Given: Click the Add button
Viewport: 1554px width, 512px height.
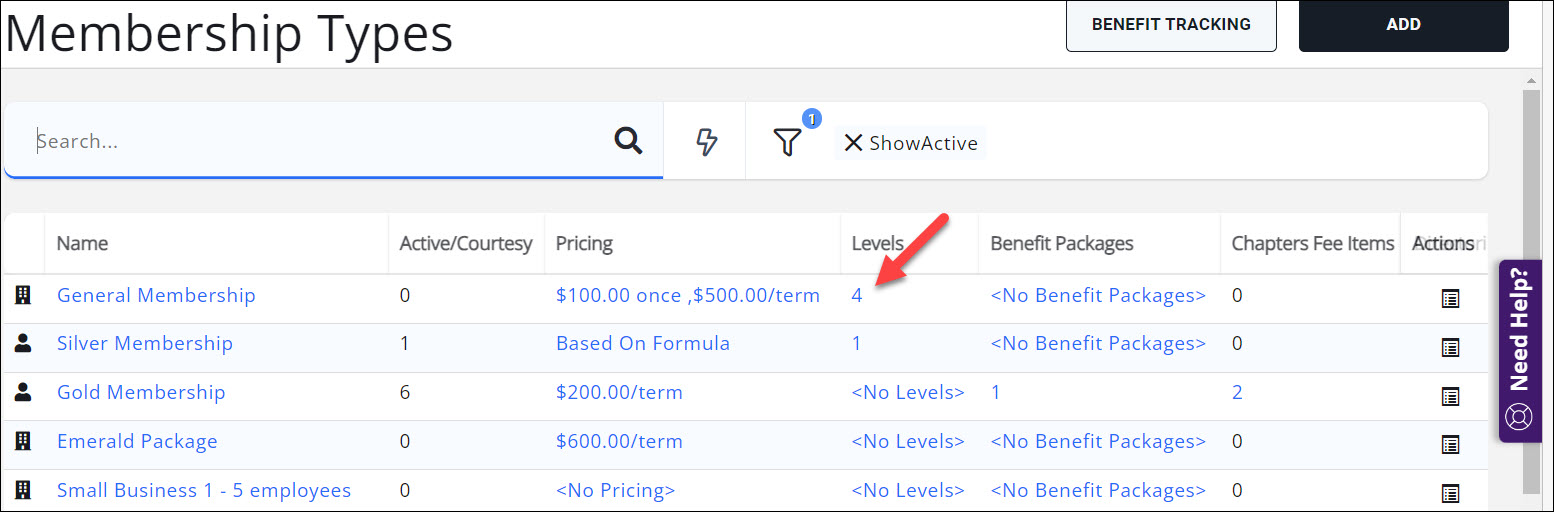Looking at the screenshot, I should point(1403,25).
